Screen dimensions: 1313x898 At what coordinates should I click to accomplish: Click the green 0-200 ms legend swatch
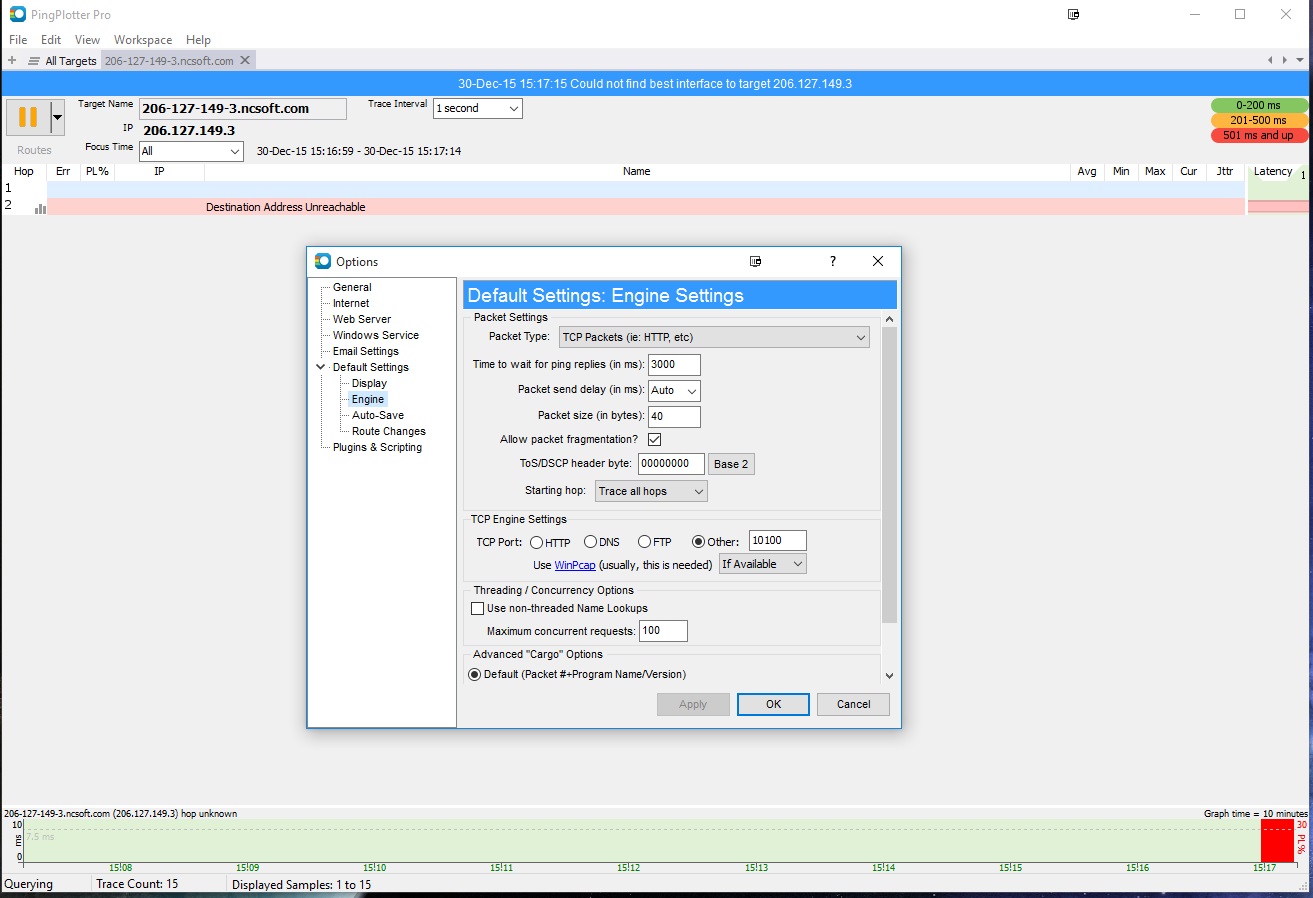(x=1259, y=105)
